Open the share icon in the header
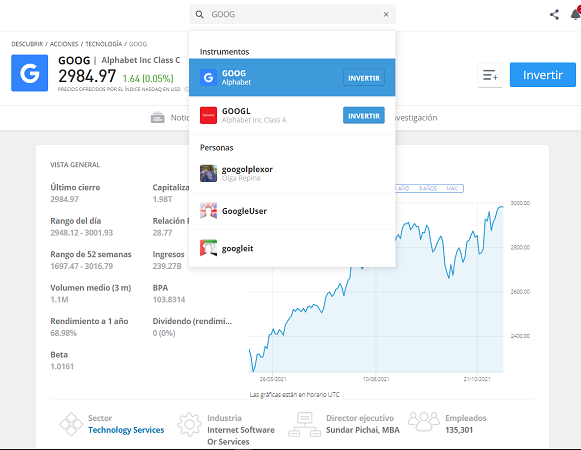 [x=554, y=14]
